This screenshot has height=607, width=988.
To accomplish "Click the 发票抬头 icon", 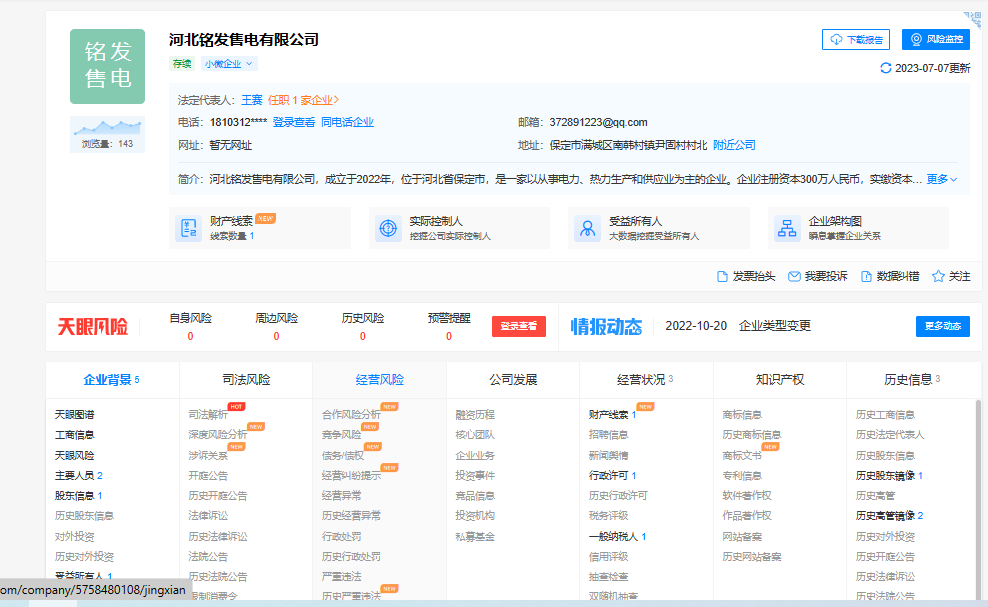I will coord(722,277).
